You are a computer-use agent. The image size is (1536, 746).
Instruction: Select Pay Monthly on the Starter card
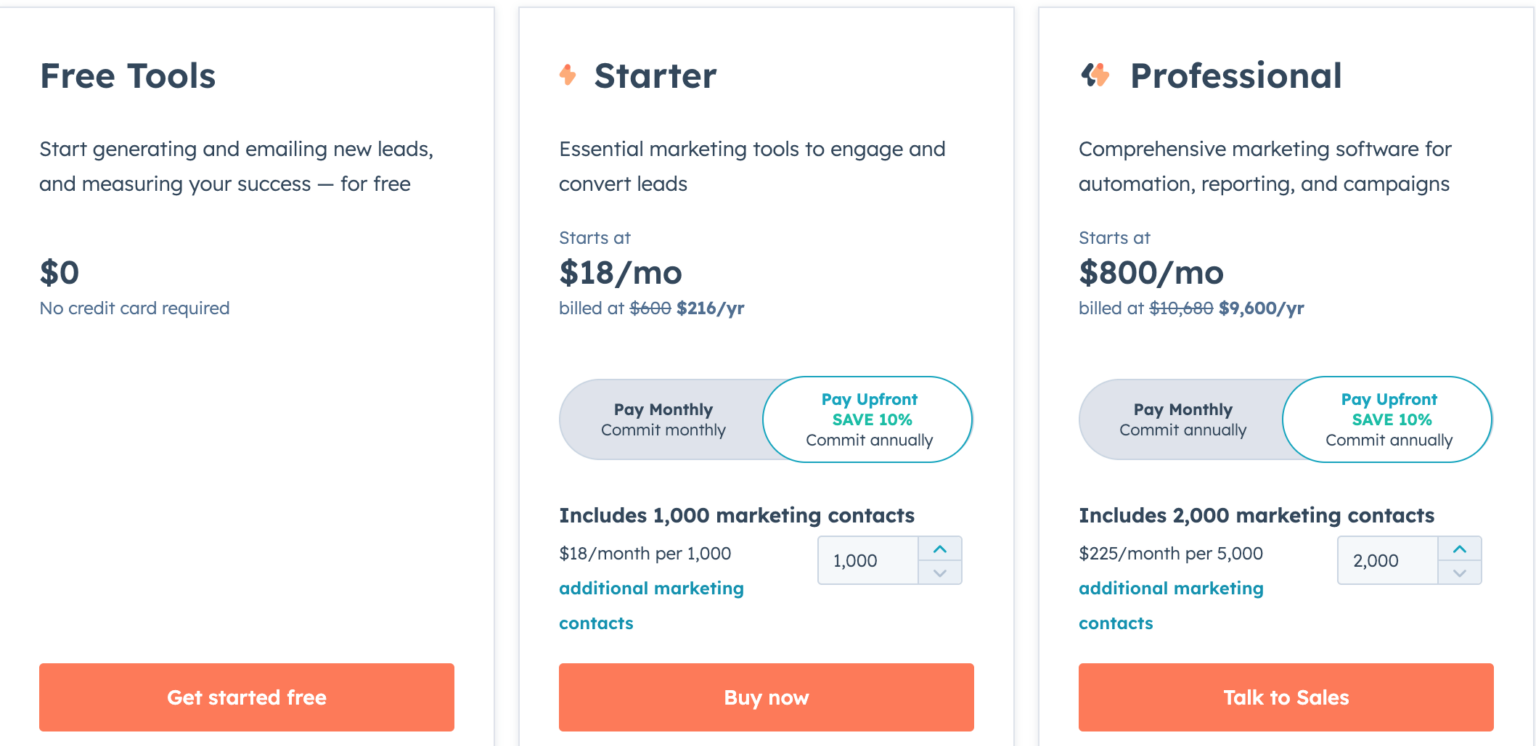[x=663, y=419]
